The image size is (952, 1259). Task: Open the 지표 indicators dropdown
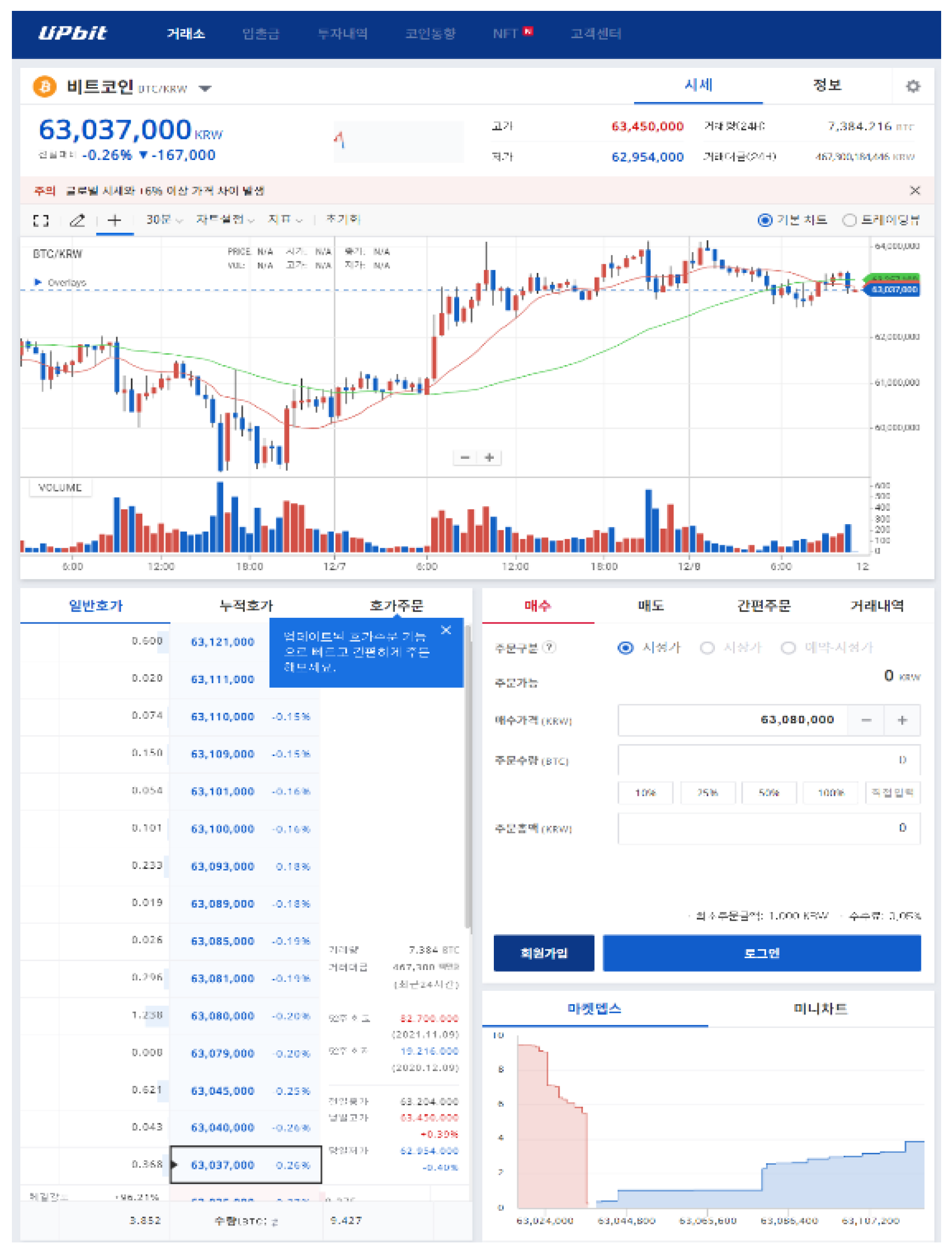pos(285,220)
